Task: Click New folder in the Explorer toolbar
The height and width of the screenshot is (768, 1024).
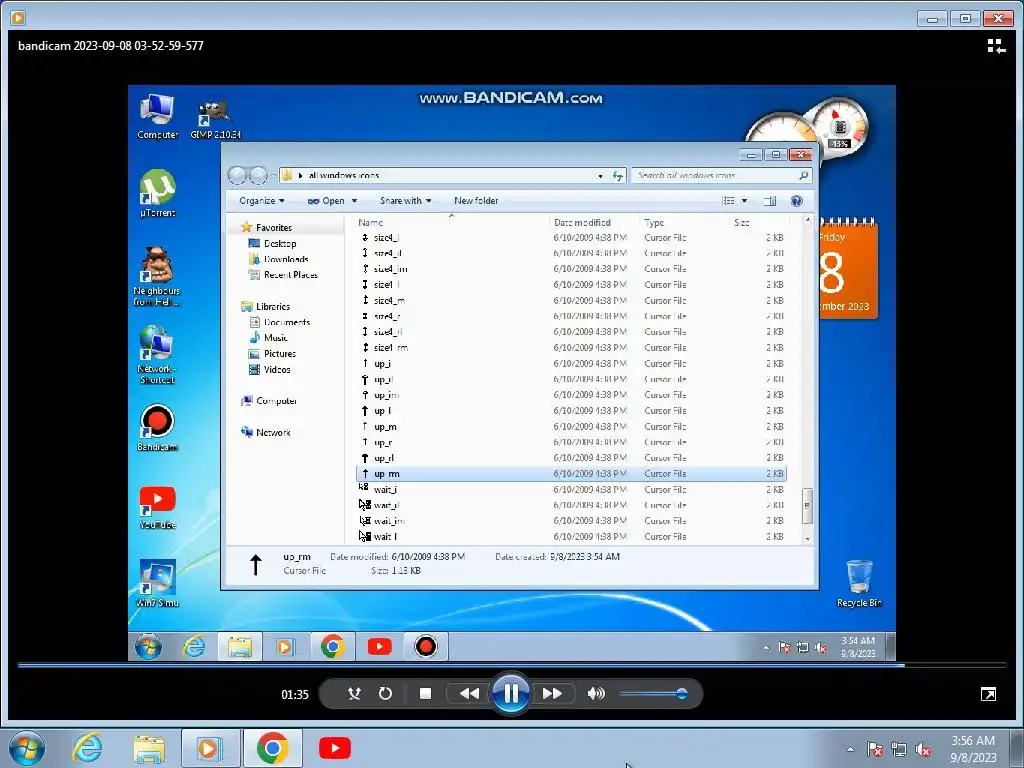Action: click(476, 200)
